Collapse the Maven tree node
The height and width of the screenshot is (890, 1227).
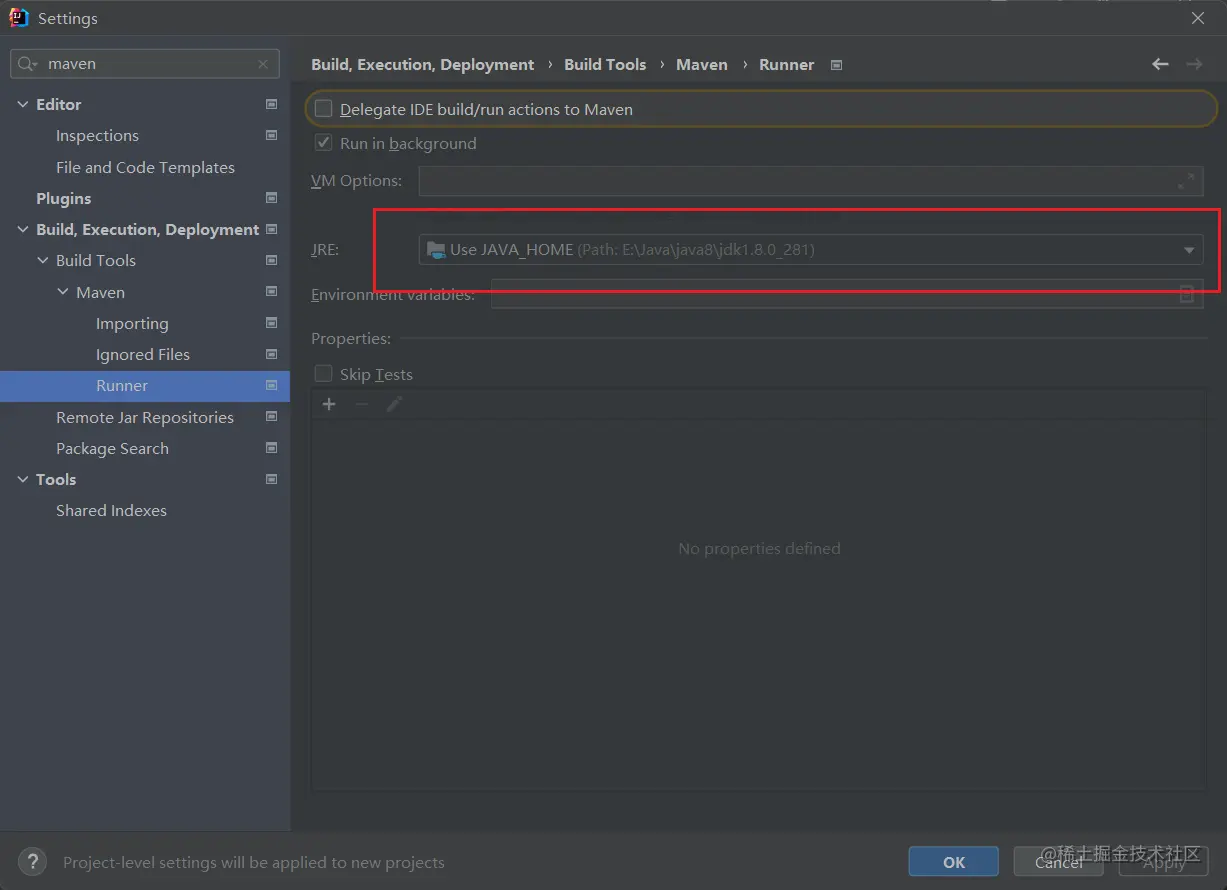click(x=63, y=292)
